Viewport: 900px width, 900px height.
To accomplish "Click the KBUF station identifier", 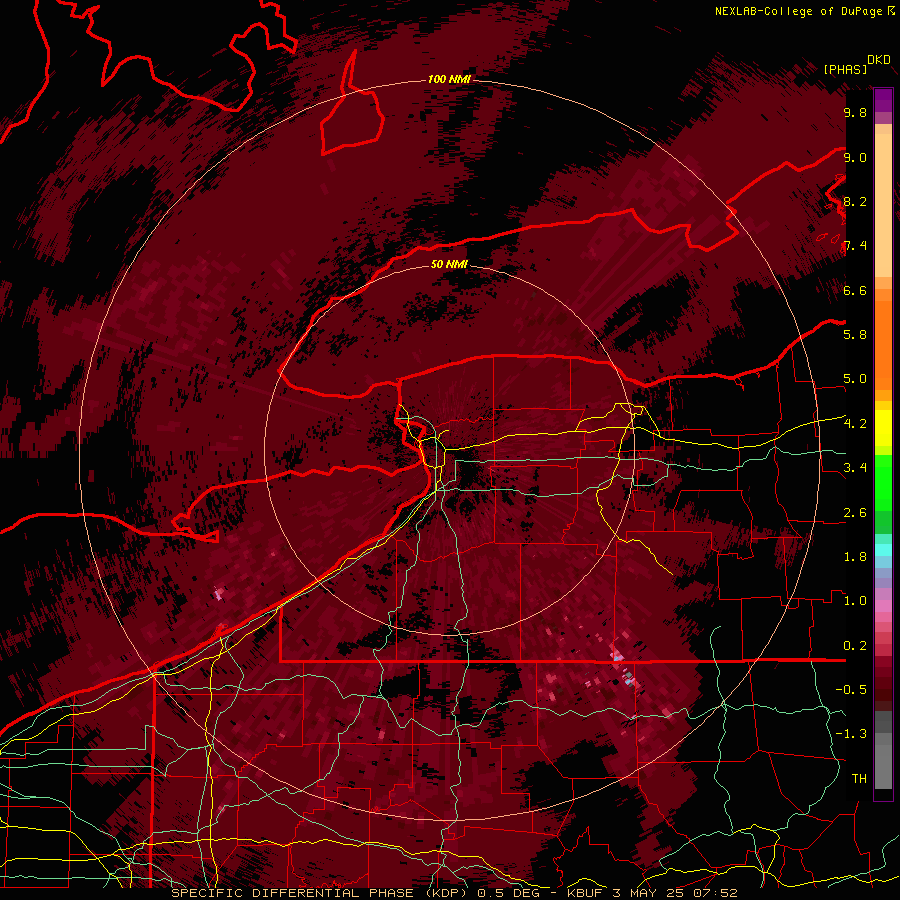I will coord(585,893).
